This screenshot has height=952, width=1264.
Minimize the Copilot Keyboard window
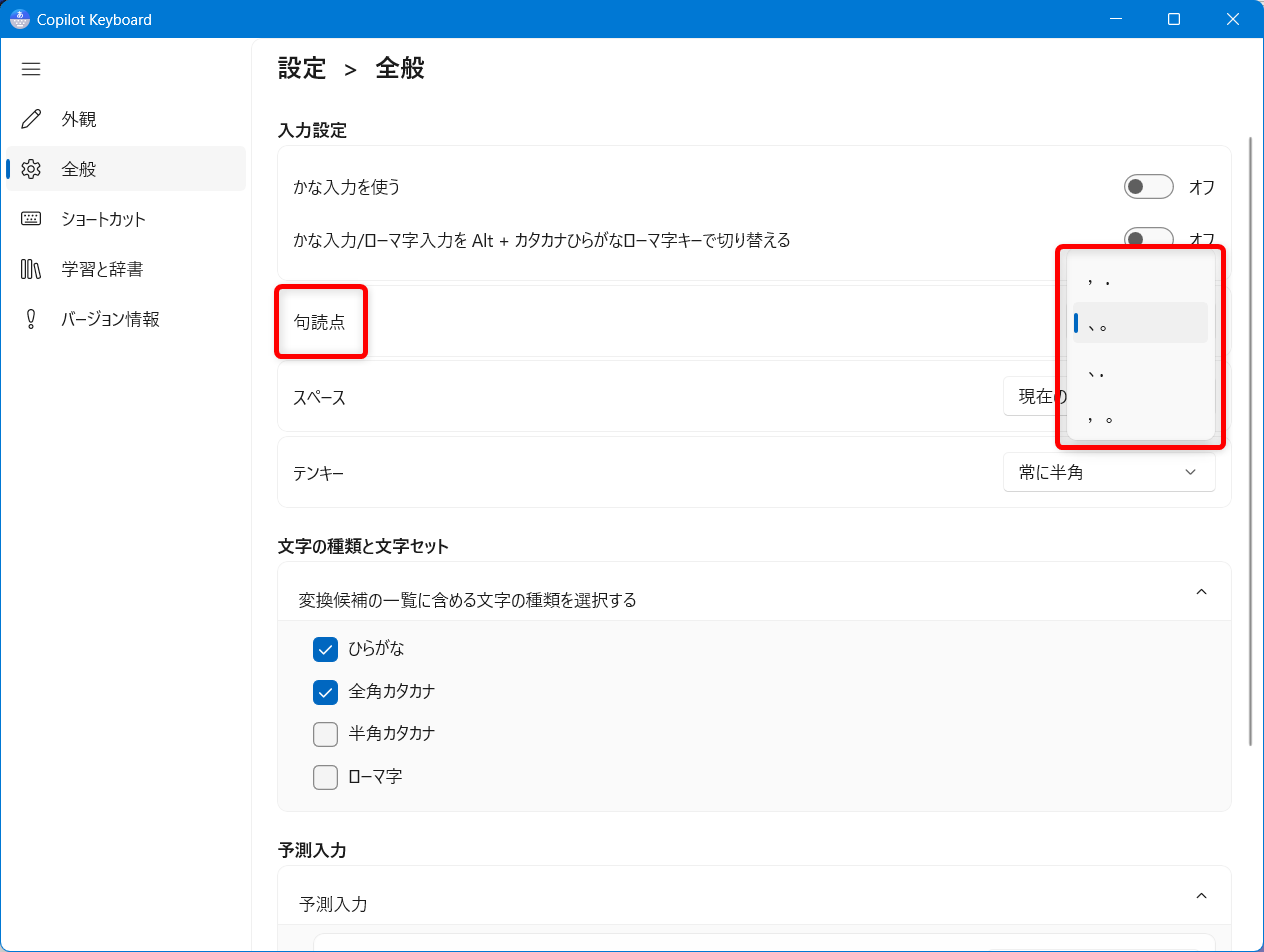pos(1115,19)
